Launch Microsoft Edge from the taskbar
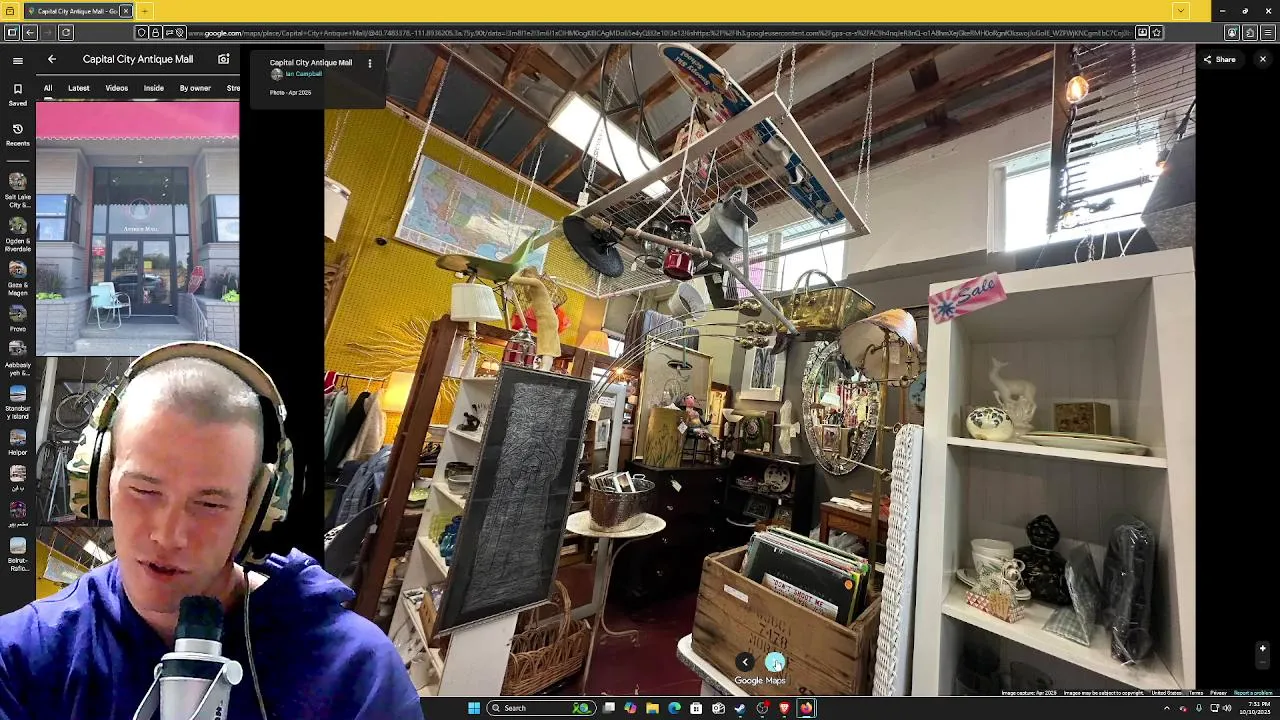Viewport: 1280px width, 720px height. (674, 708)
